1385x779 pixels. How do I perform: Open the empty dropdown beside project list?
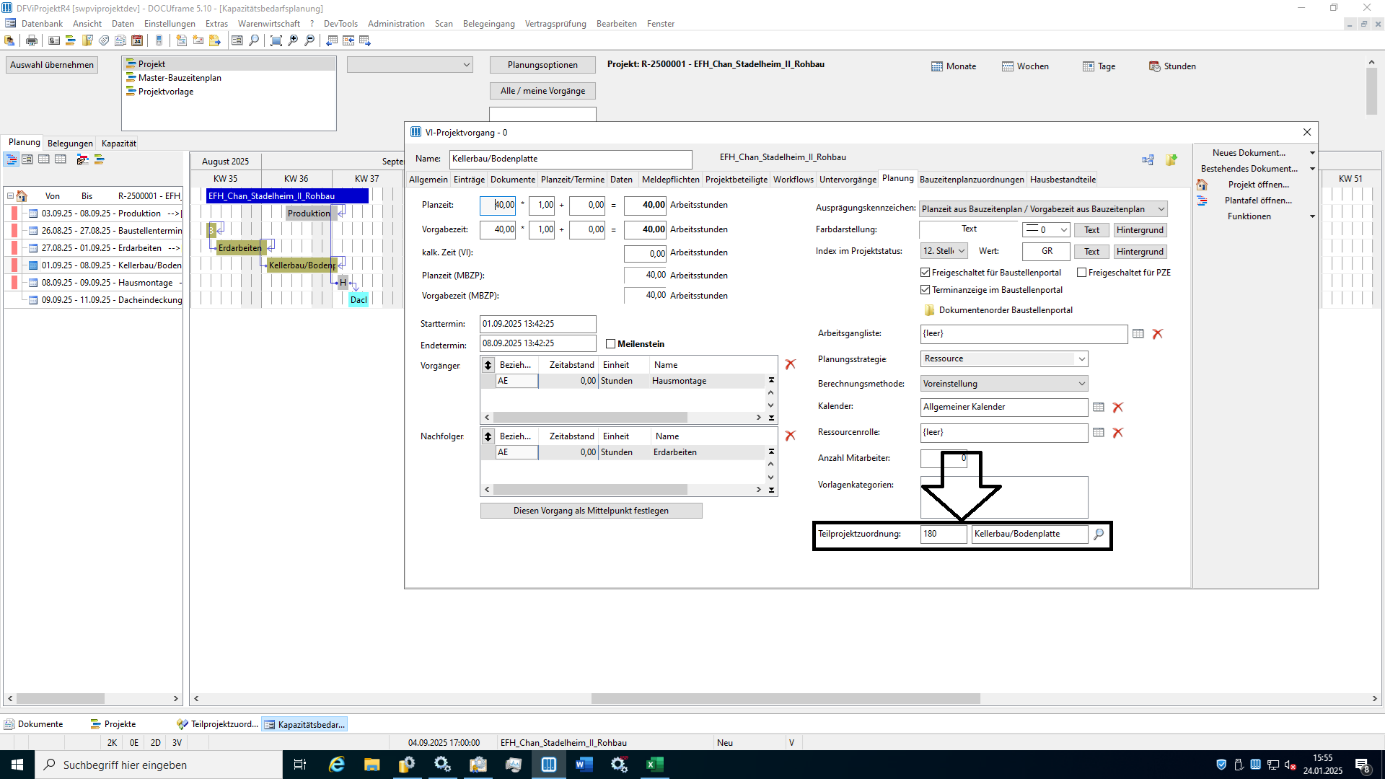[410, 65]
